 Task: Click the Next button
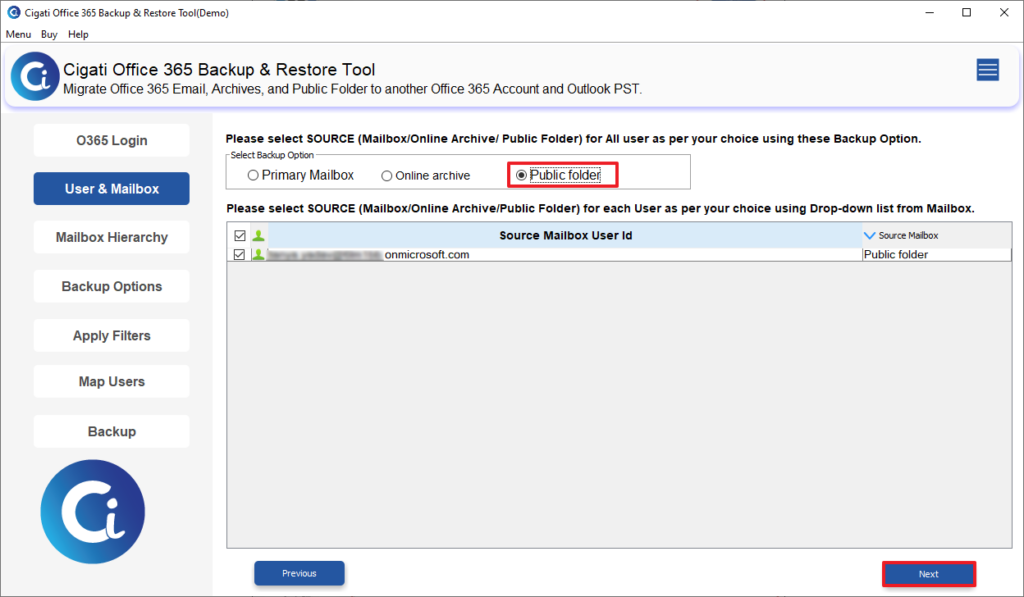[929, 574]
